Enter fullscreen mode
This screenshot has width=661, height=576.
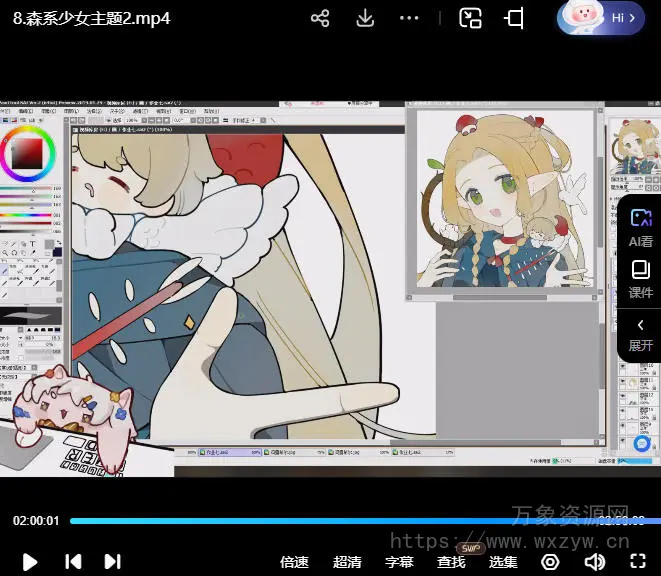pos(637,562)
